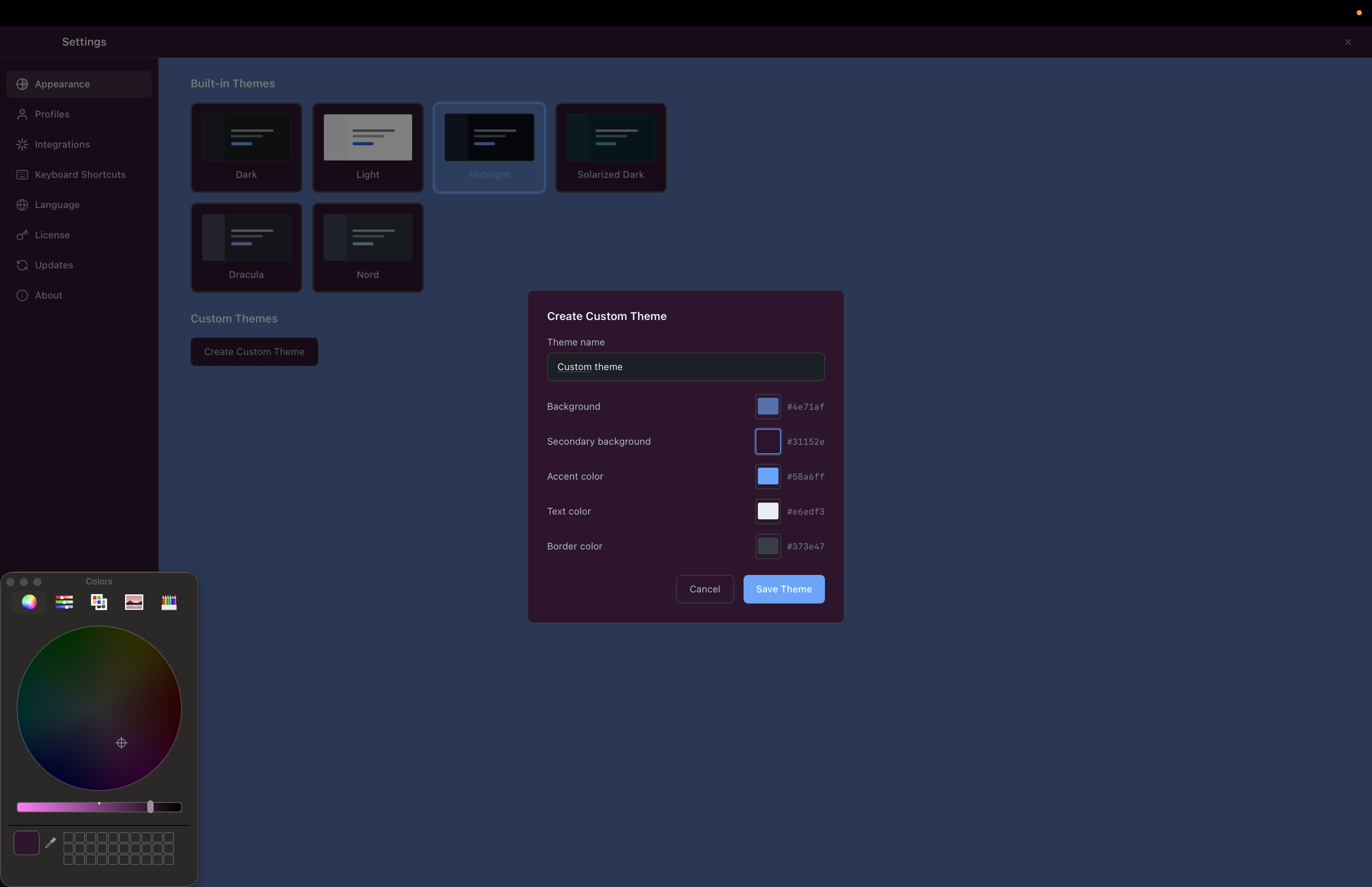
Task: Click the current color preview well
Action: [x=27, y=843]
